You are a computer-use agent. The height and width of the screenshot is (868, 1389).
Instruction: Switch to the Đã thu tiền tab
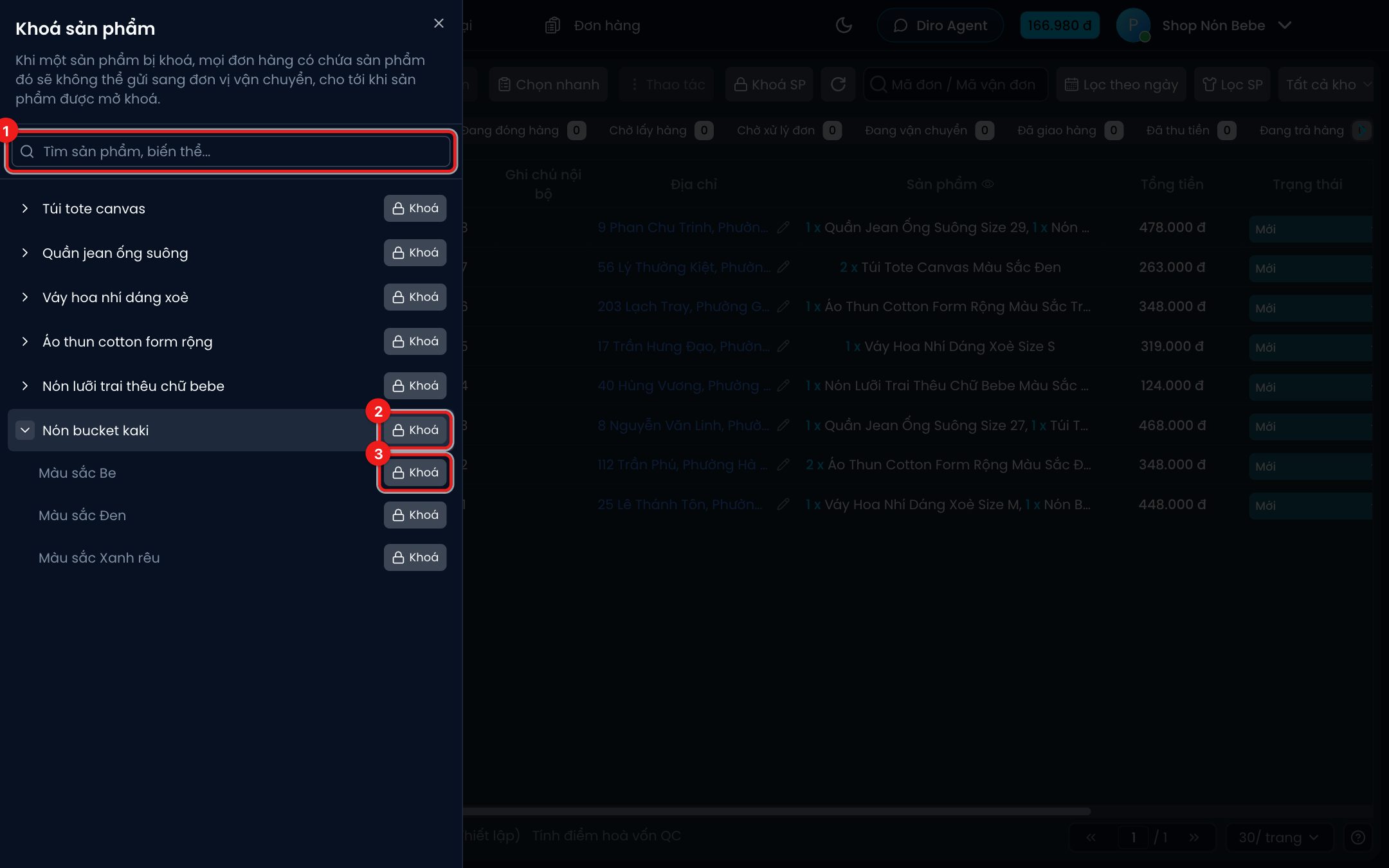tap(1191, 131)
